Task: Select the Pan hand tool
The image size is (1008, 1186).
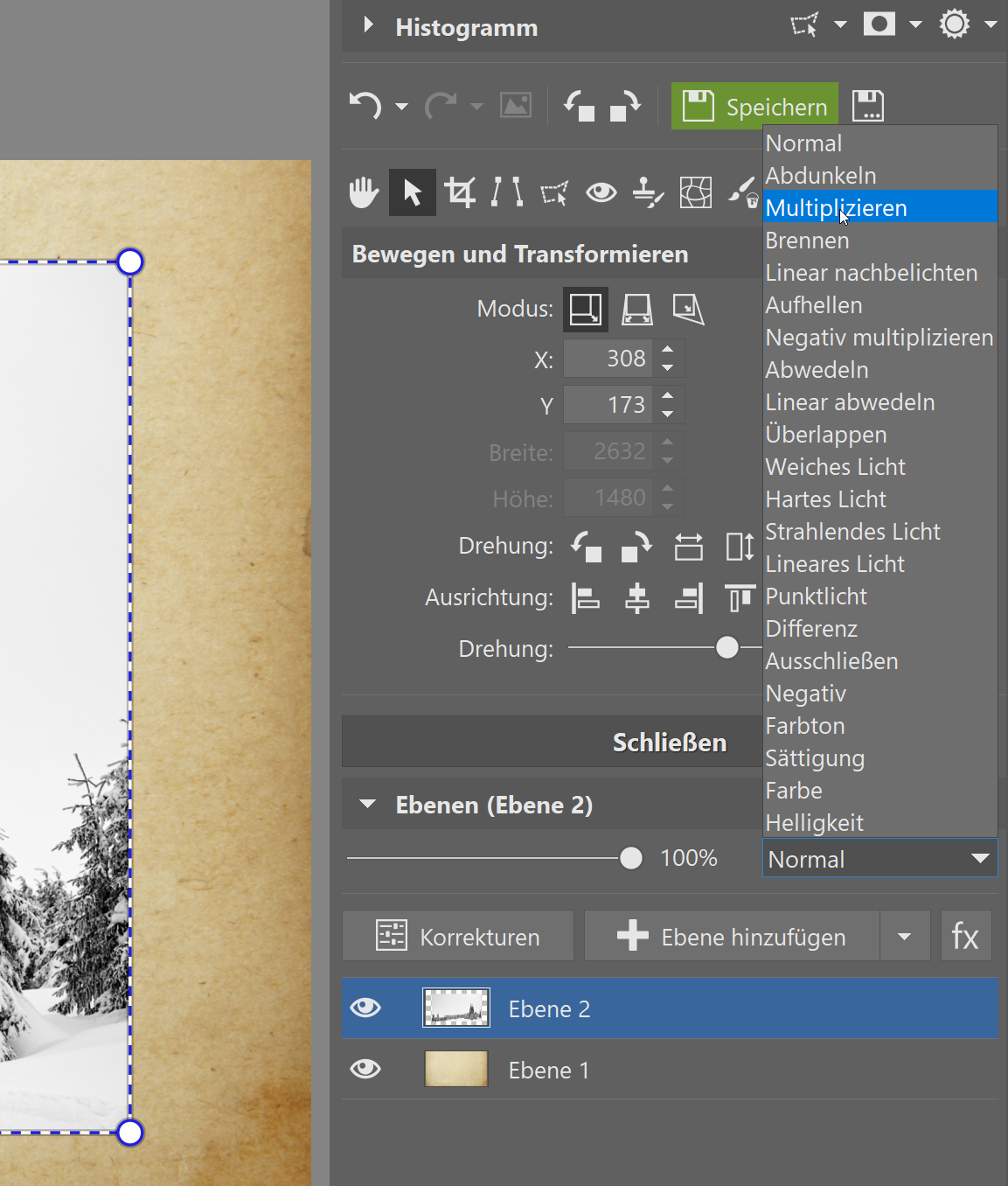Action: click(364, 192)
